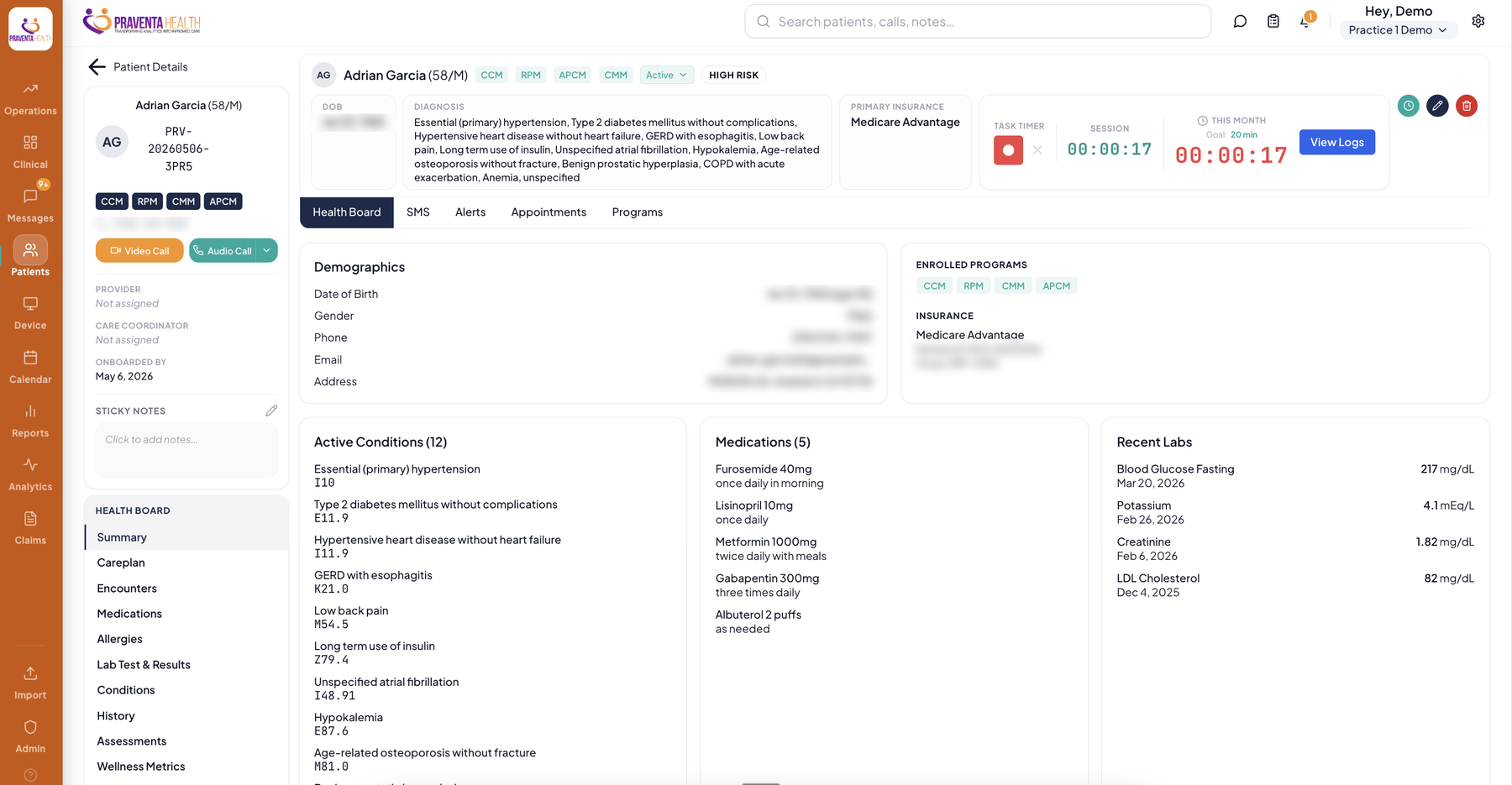
Task: Open settings gear icon
Action: tap(1478, 21)
